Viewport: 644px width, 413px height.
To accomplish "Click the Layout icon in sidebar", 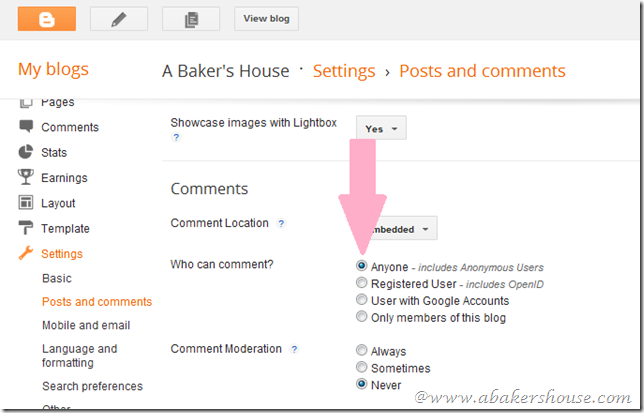I will pos(25,203).
